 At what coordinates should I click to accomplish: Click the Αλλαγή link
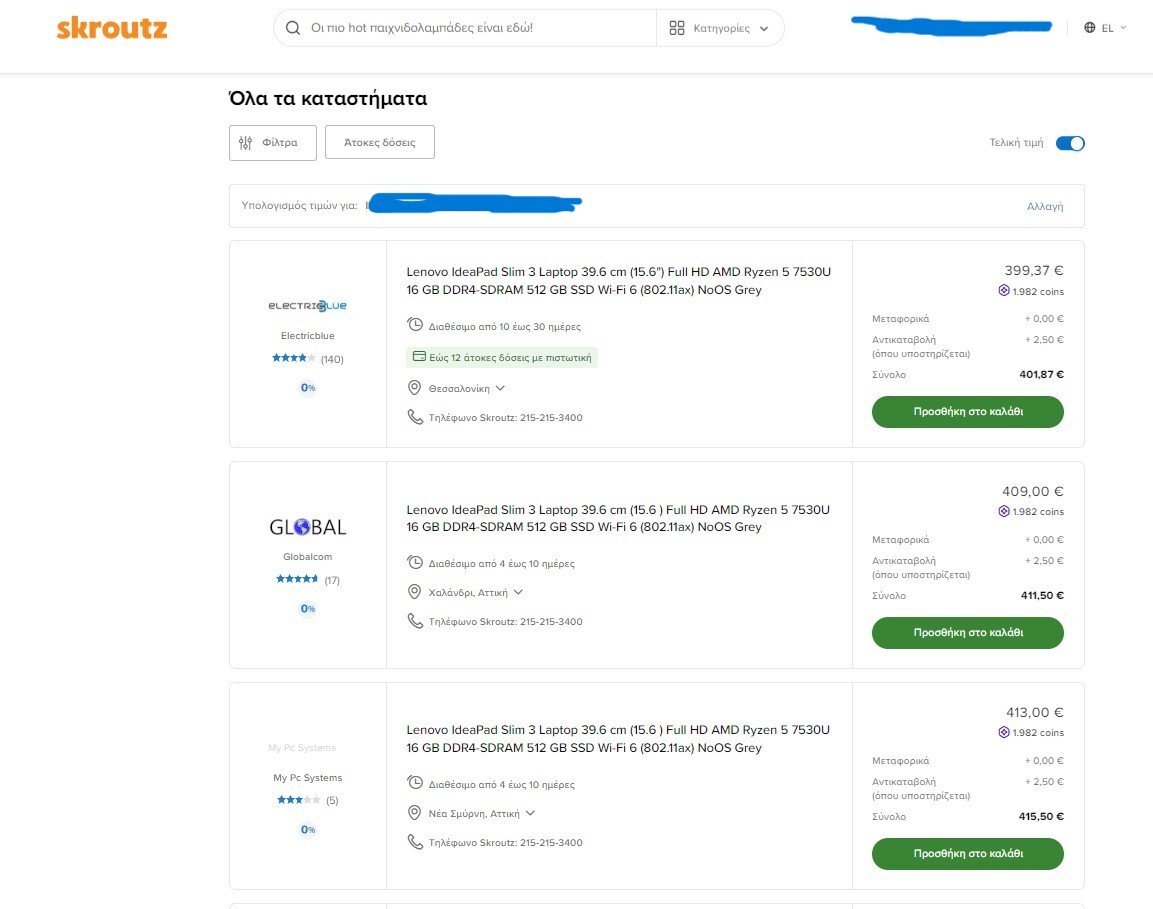point(1045,207)
